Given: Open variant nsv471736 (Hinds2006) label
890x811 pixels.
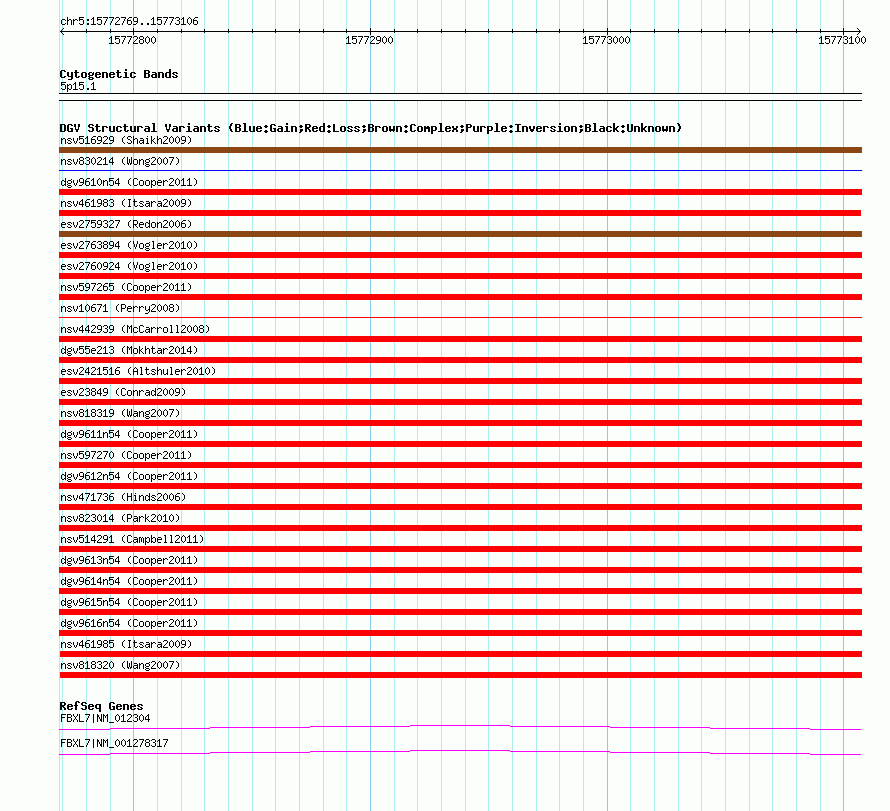Looking at the screenshot, I should pos(123,497).
